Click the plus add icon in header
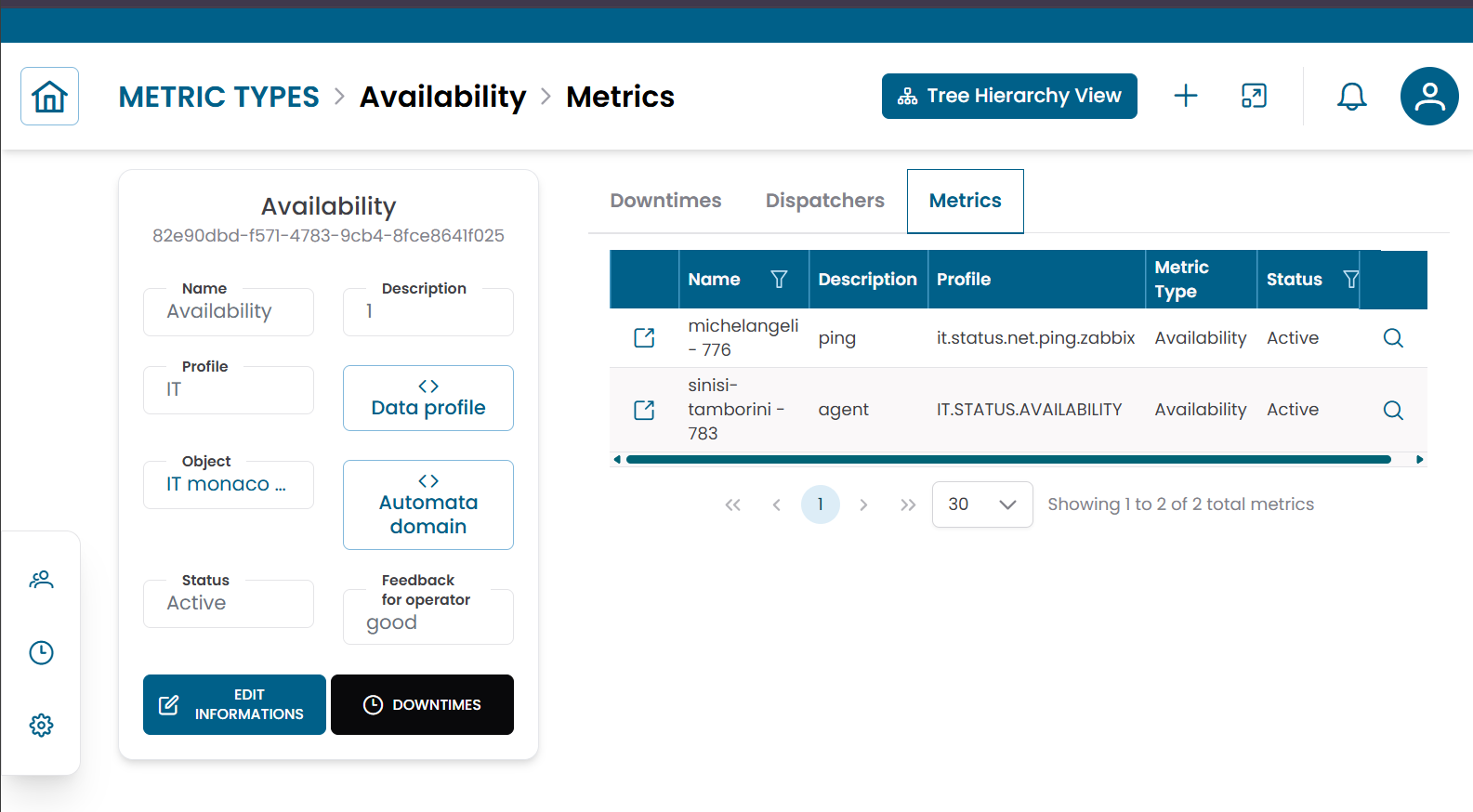This screenshot has width=1473, height=812. (1186, 96)
